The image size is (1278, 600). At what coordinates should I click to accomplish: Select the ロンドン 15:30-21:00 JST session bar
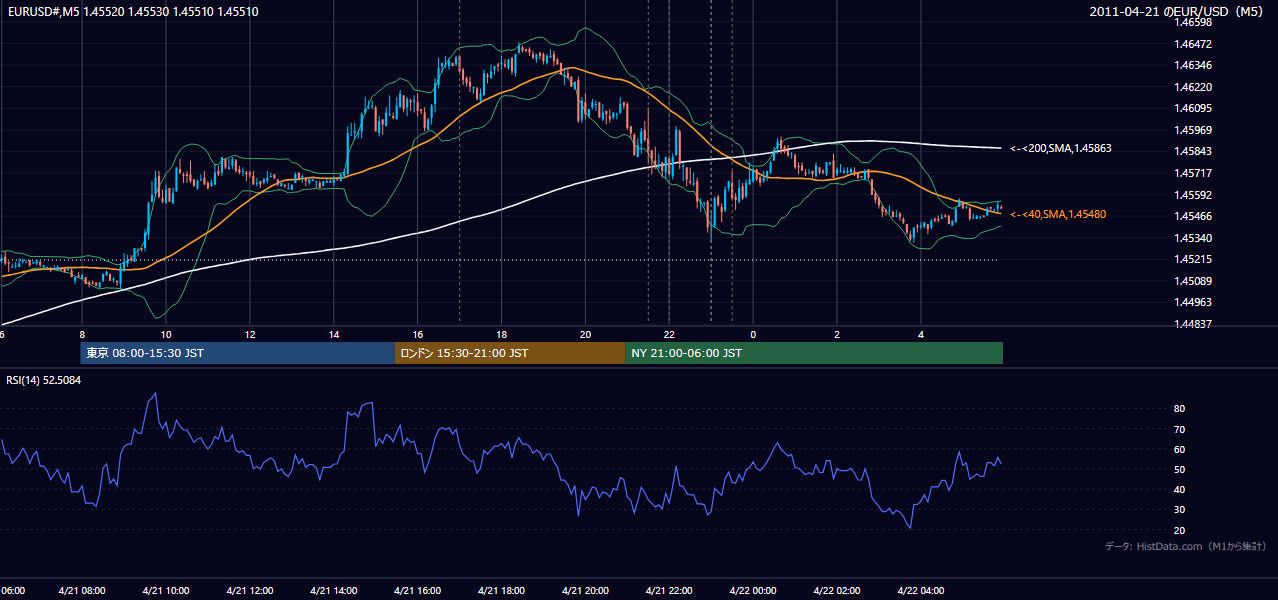(510, 353)
